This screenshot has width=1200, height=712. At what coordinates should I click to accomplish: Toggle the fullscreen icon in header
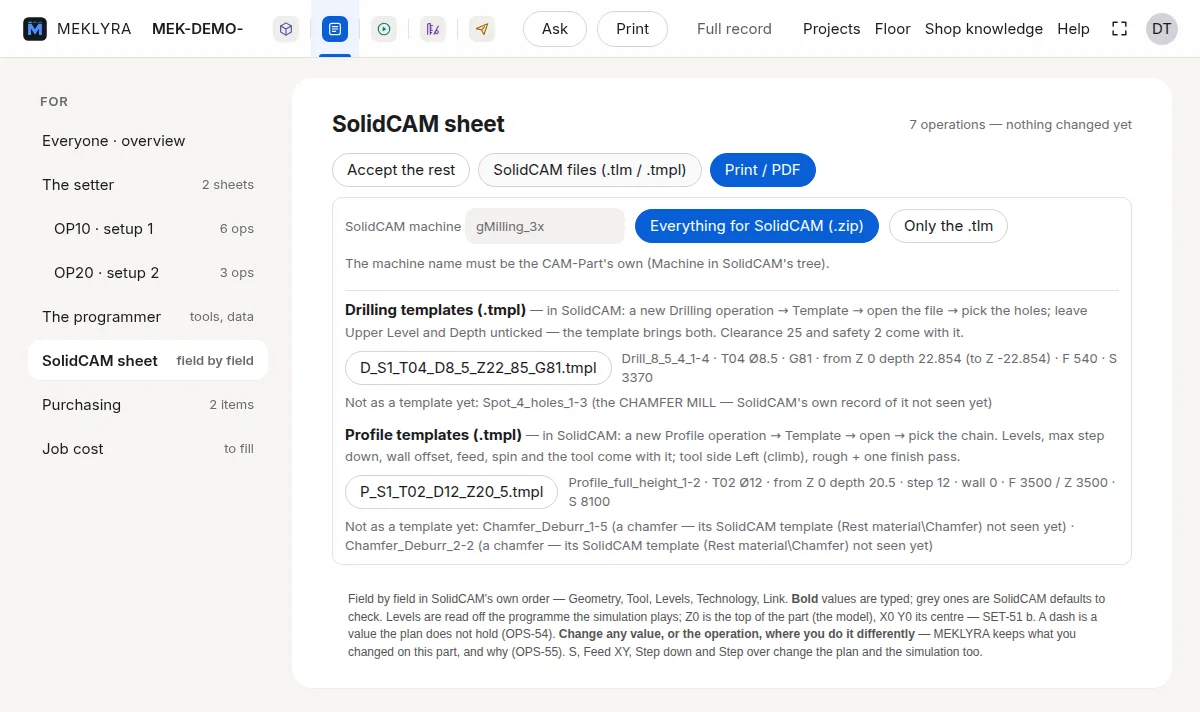[1120, 29]
